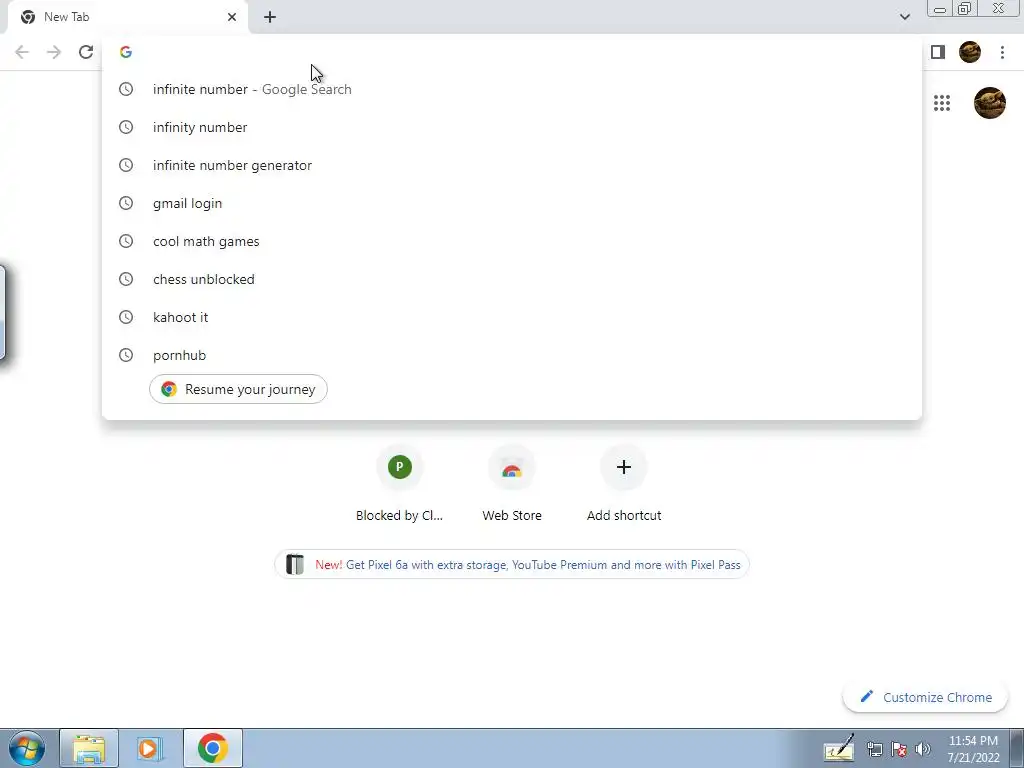Open the 'Blocked by Cl...' shortcut
The height and width of the screenshot is (768, 1024).
pos(400,485)
